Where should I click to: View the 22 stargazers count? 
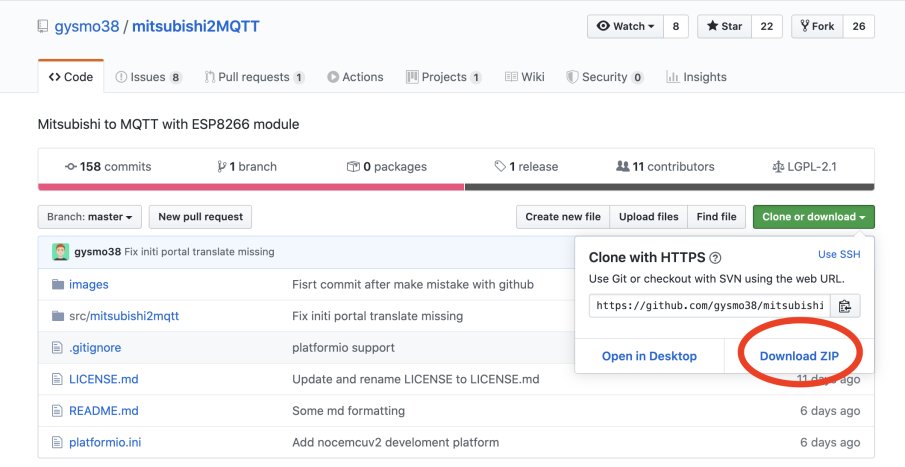click(766, 27)
